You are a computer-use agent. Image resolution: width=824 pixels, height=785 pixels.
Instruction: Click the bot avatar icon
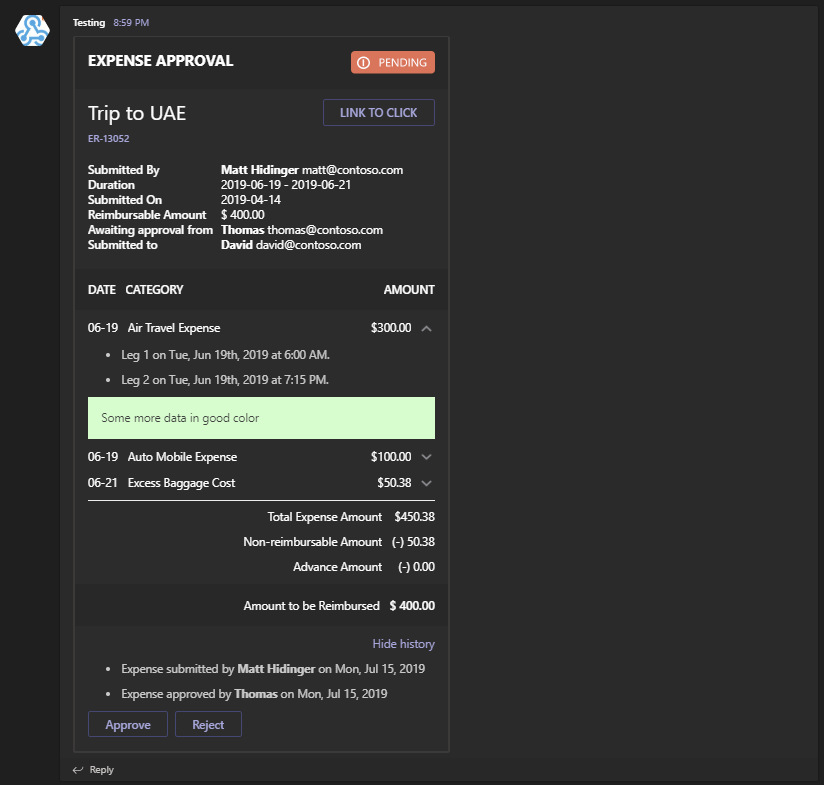[x=31, y=31]
